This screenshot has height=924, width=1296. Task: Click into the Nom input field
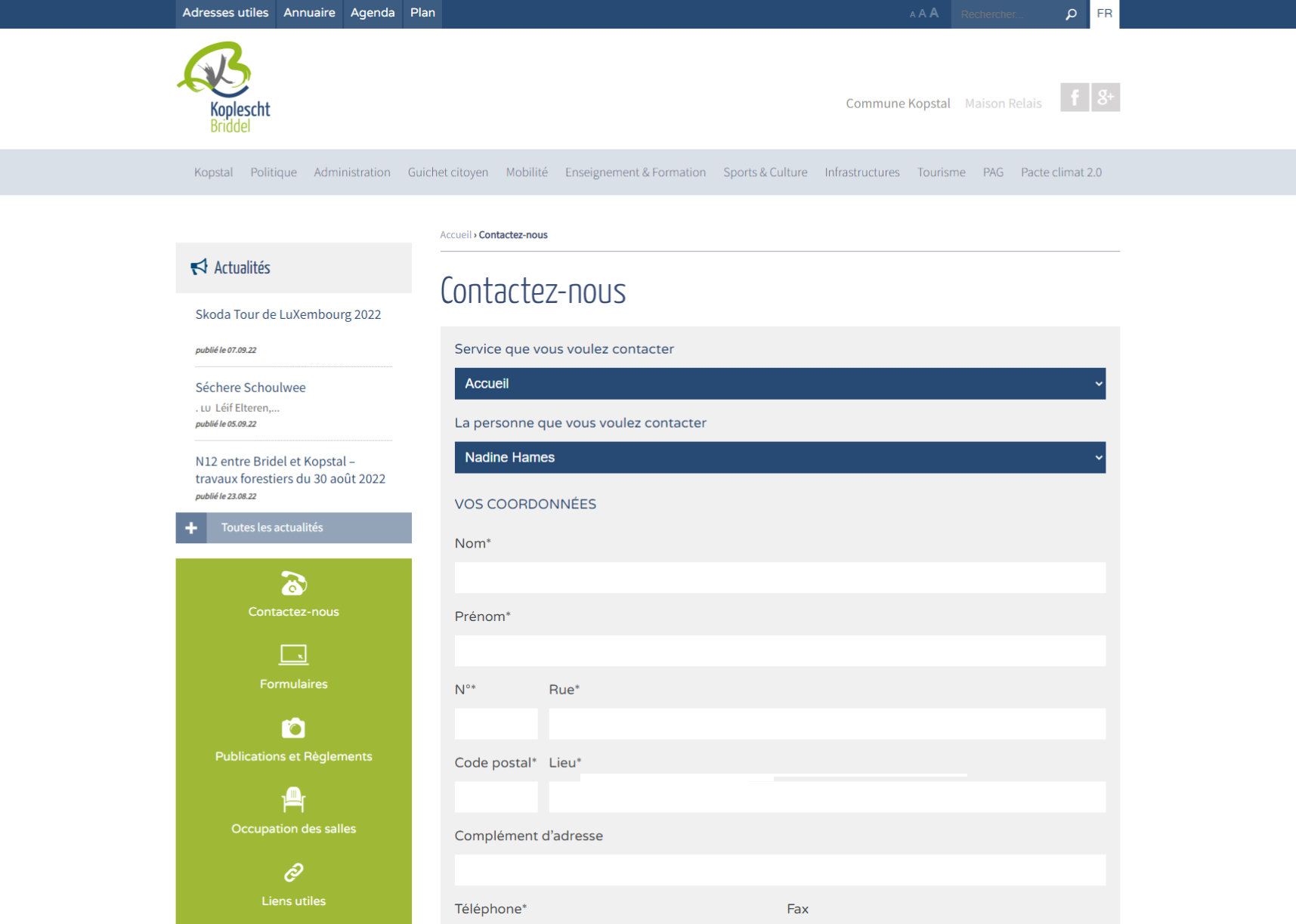pyautogui.click(x=779, y=578)
